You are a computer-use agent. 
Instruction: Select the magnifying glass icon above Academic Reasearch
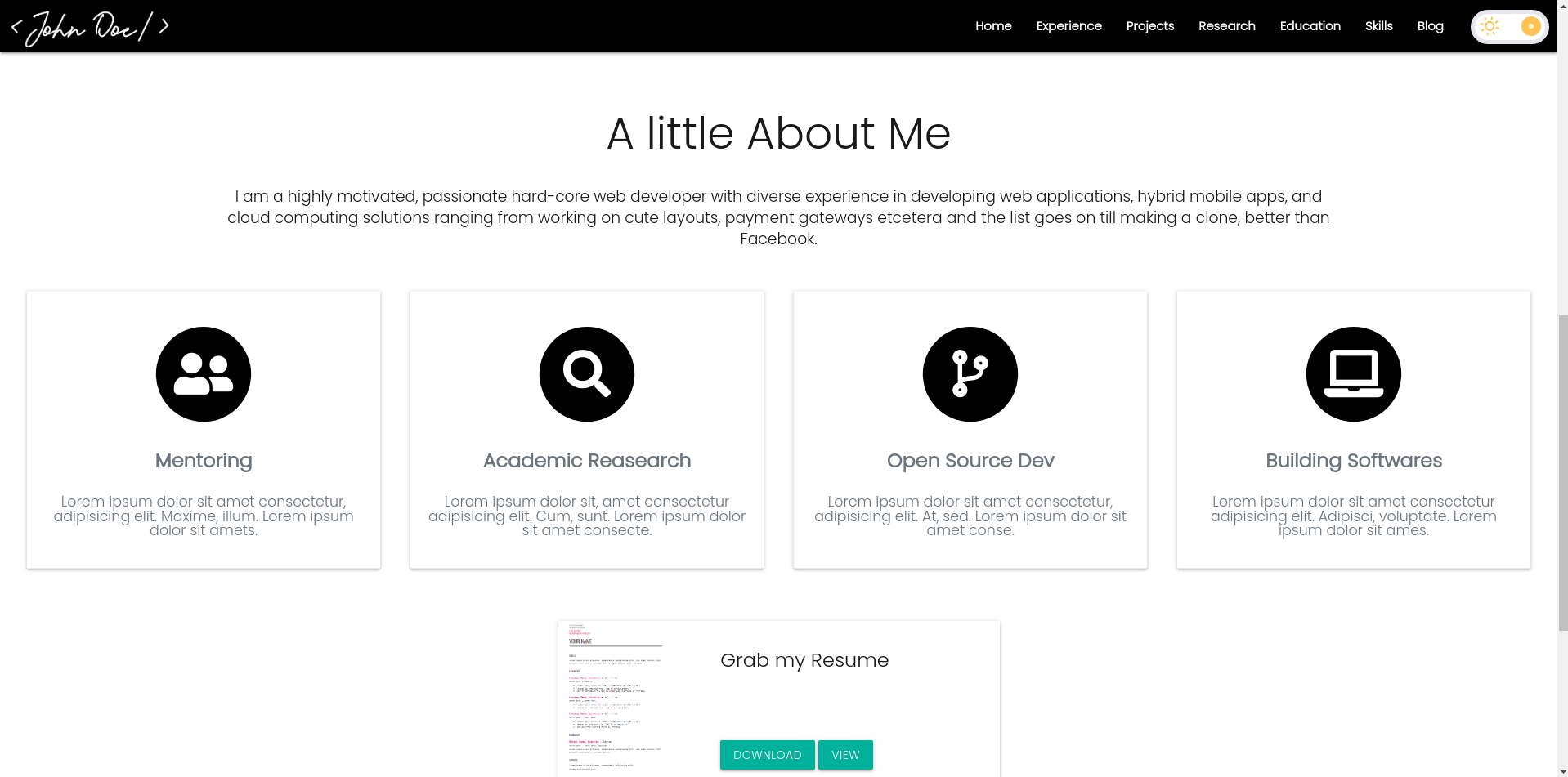pos(586,373)
